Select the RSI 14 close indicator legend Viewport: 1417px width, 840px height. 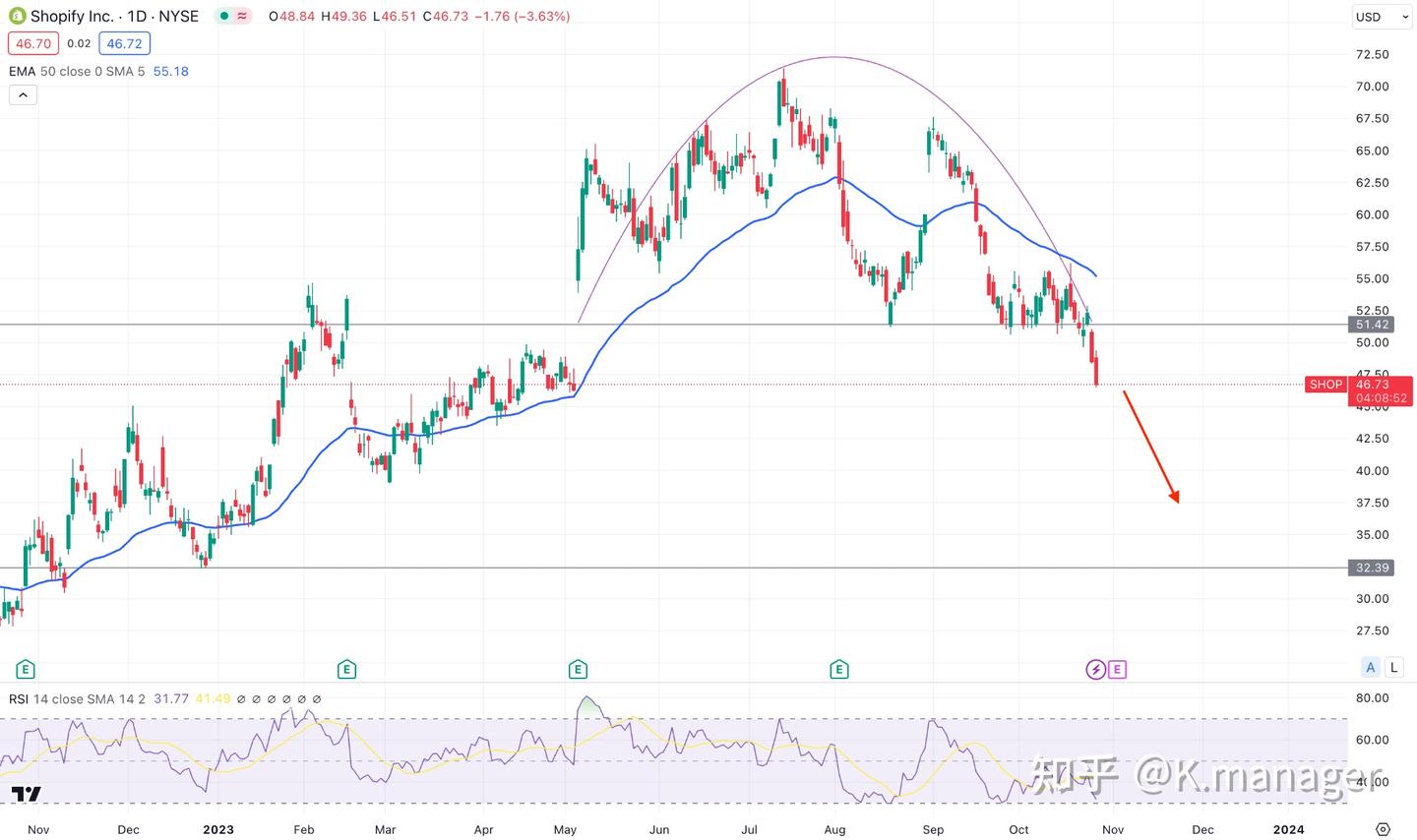click(x=78, y=699)
